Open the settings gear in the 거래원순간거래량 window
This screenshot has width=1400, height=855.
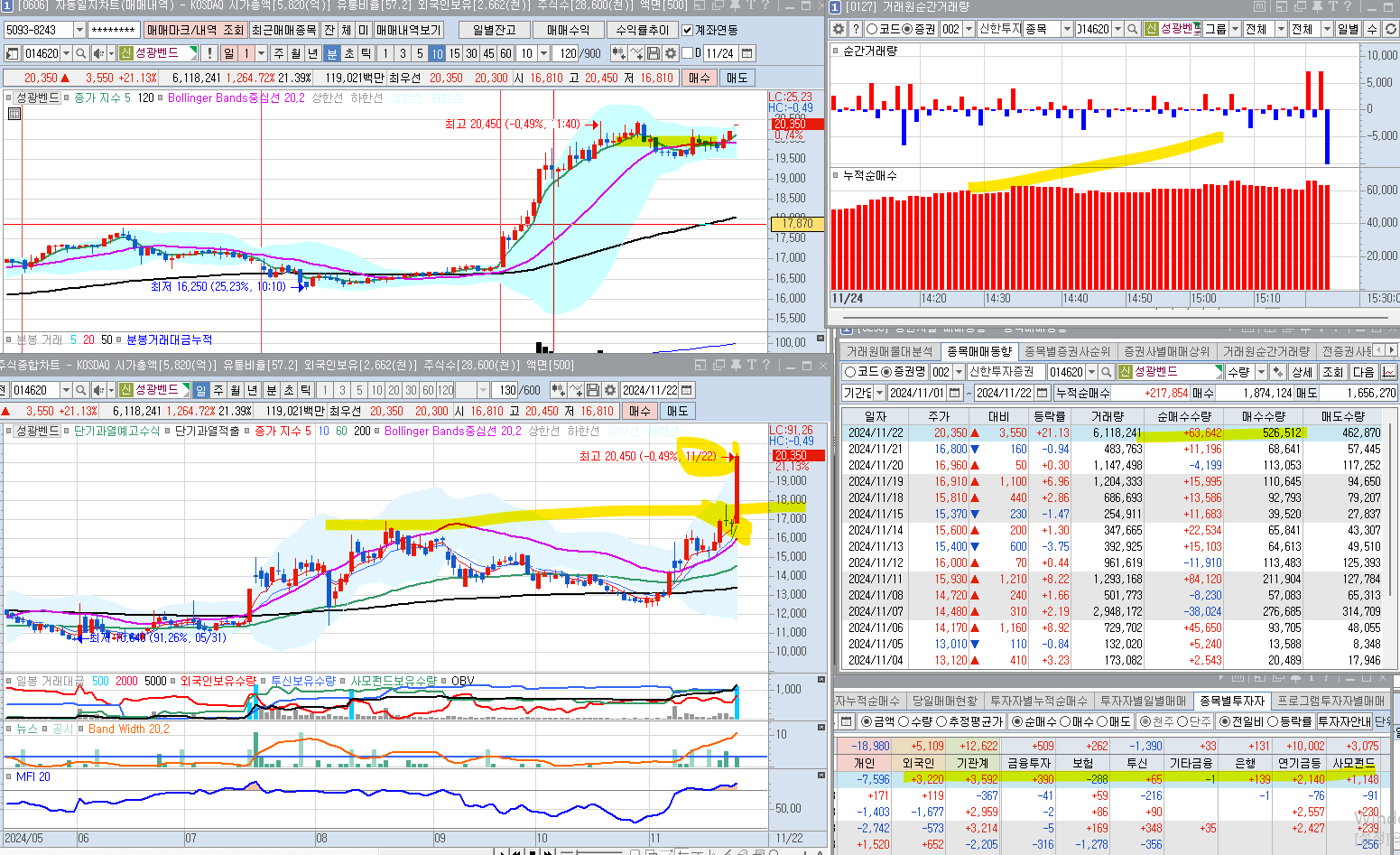(x=838, y=29)
